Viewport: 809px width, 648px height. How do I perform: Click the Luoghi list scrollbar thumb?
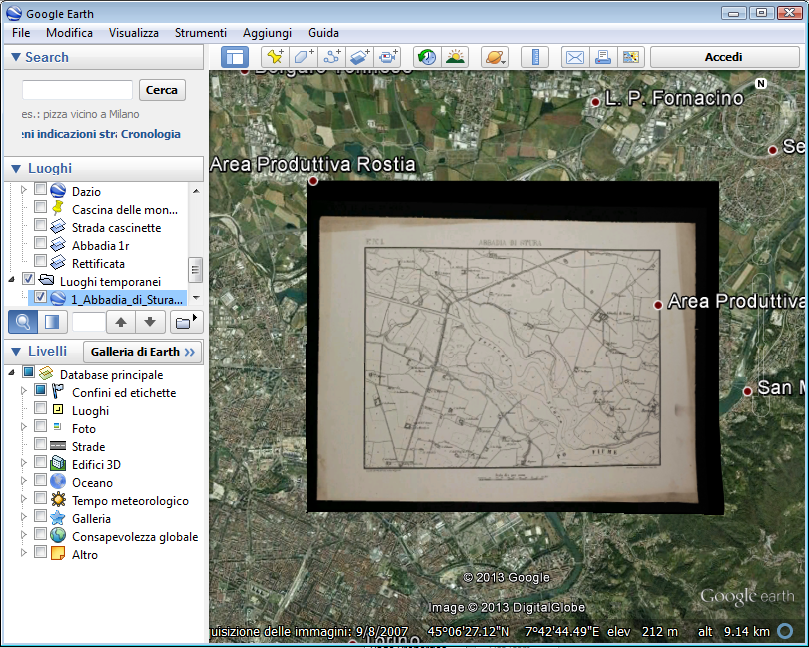pos(195,270)
